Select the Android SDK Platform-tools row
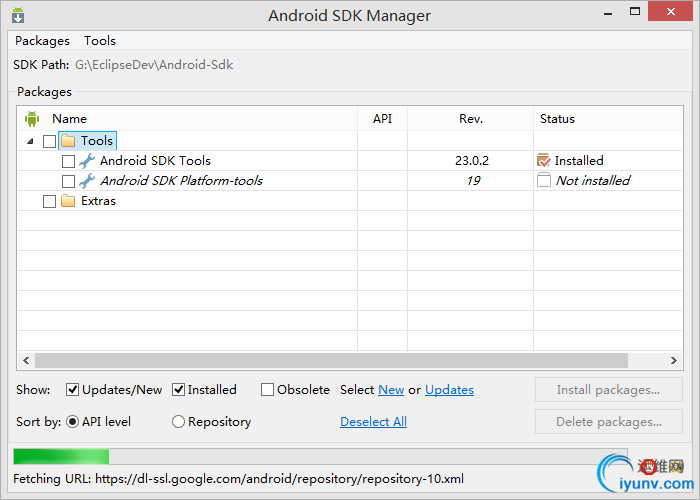Viewport: 700px width, 500px height. [350, 181]
